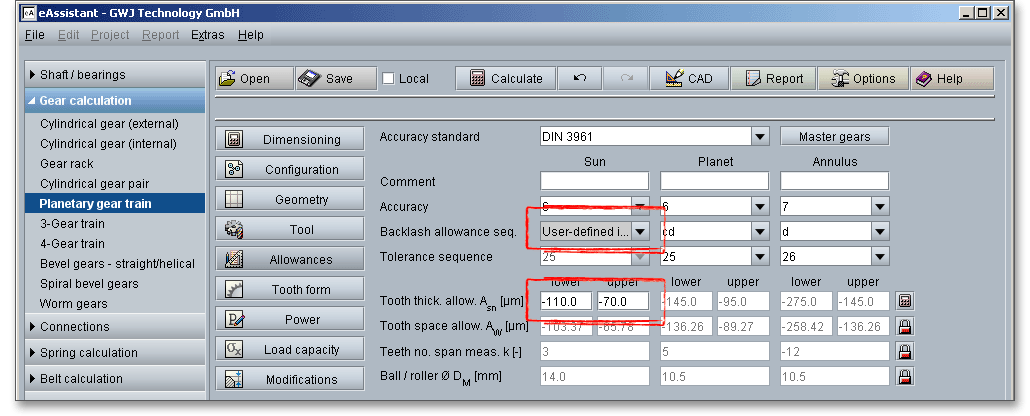Open the CAD export button
The height and width of the screenshot is (416, 1030).
(688, 79)
